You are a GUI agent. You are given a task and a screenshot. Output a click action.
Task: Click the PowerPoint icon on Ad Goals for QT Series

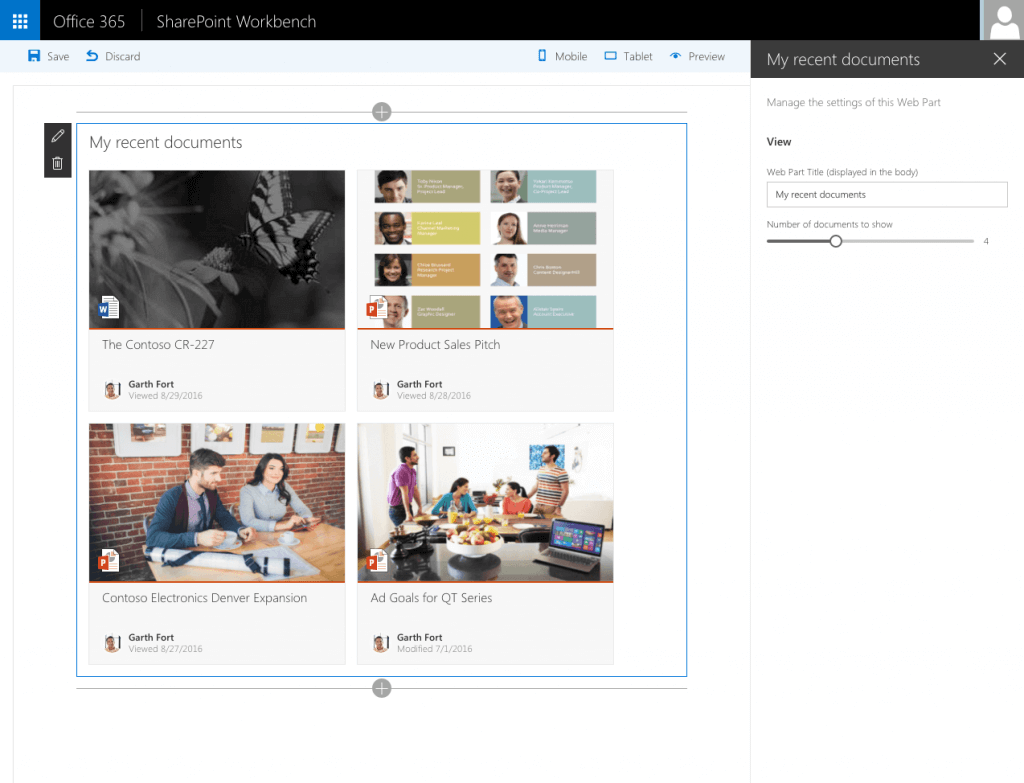click(377, 561)
